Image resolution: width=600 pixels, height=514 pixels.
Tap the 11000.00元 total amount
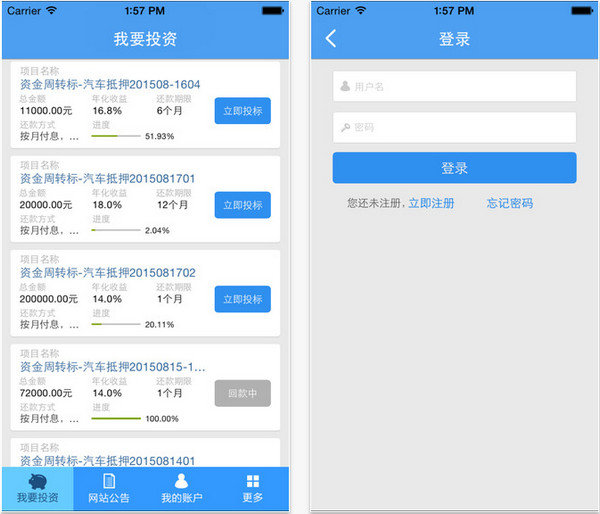[46, 111]
